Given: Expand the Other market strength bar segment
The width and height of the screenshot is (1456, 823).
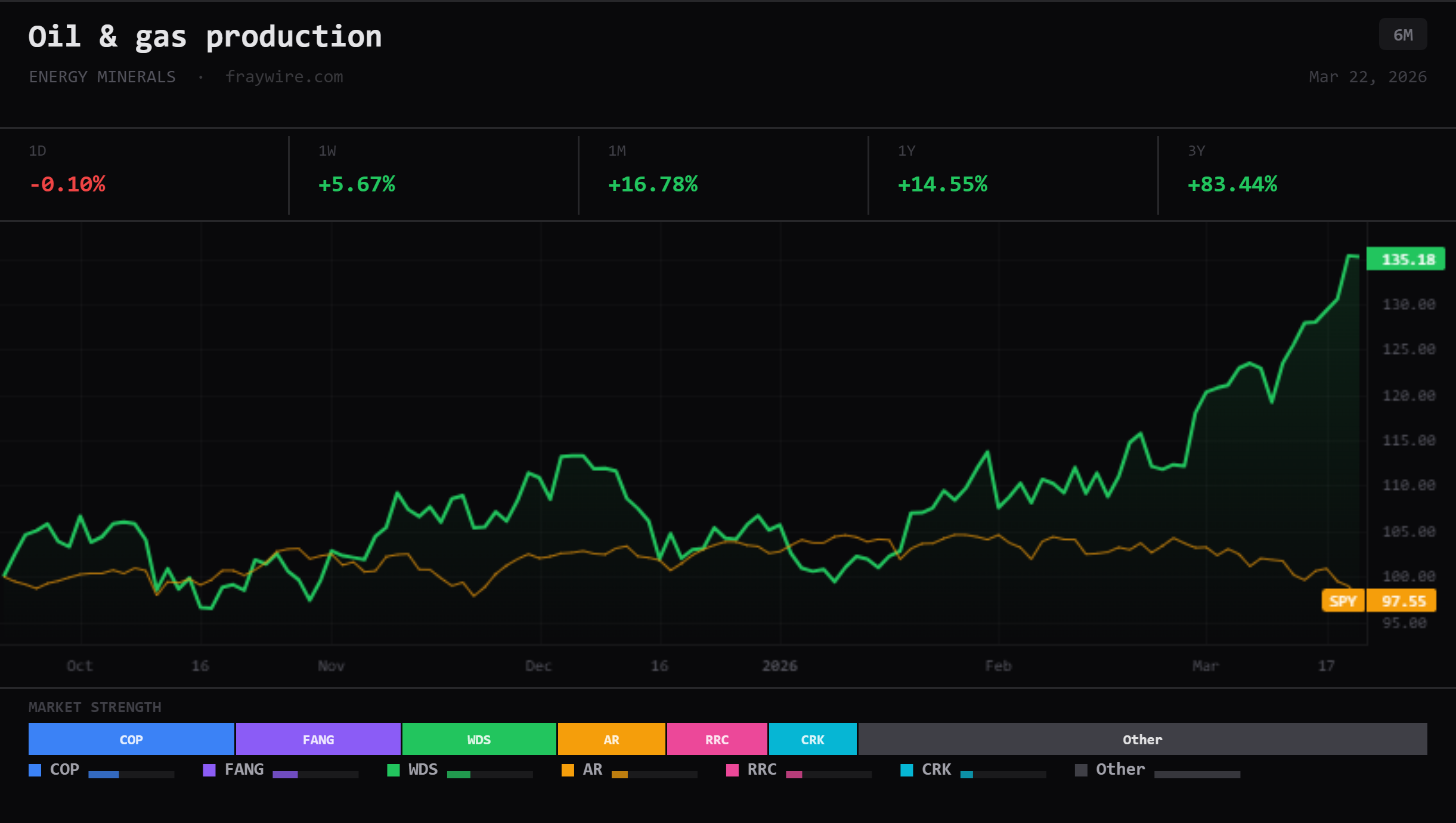Looking at the screenshot, I should (x=1141, y=739).
